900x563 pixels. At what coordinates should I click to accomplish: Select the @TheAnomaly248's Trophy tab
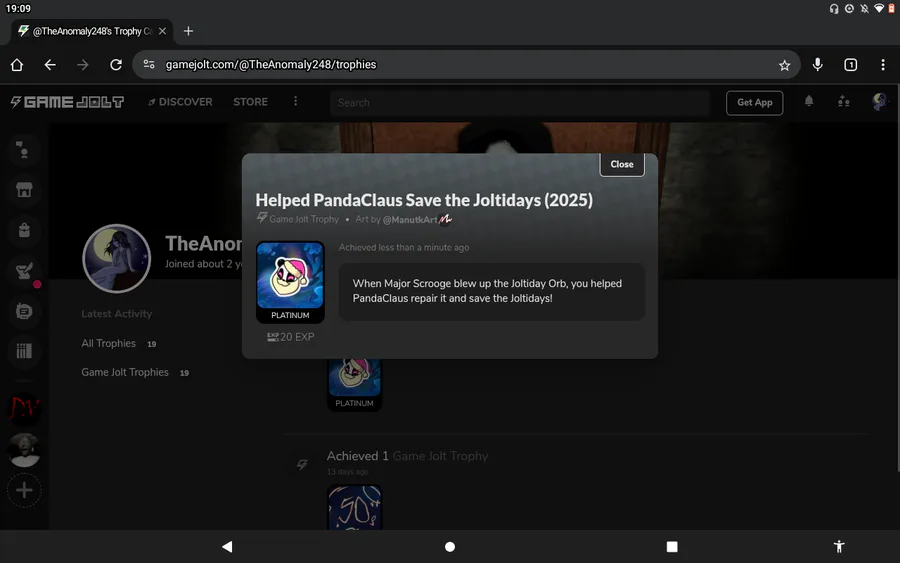click(92, 31)
